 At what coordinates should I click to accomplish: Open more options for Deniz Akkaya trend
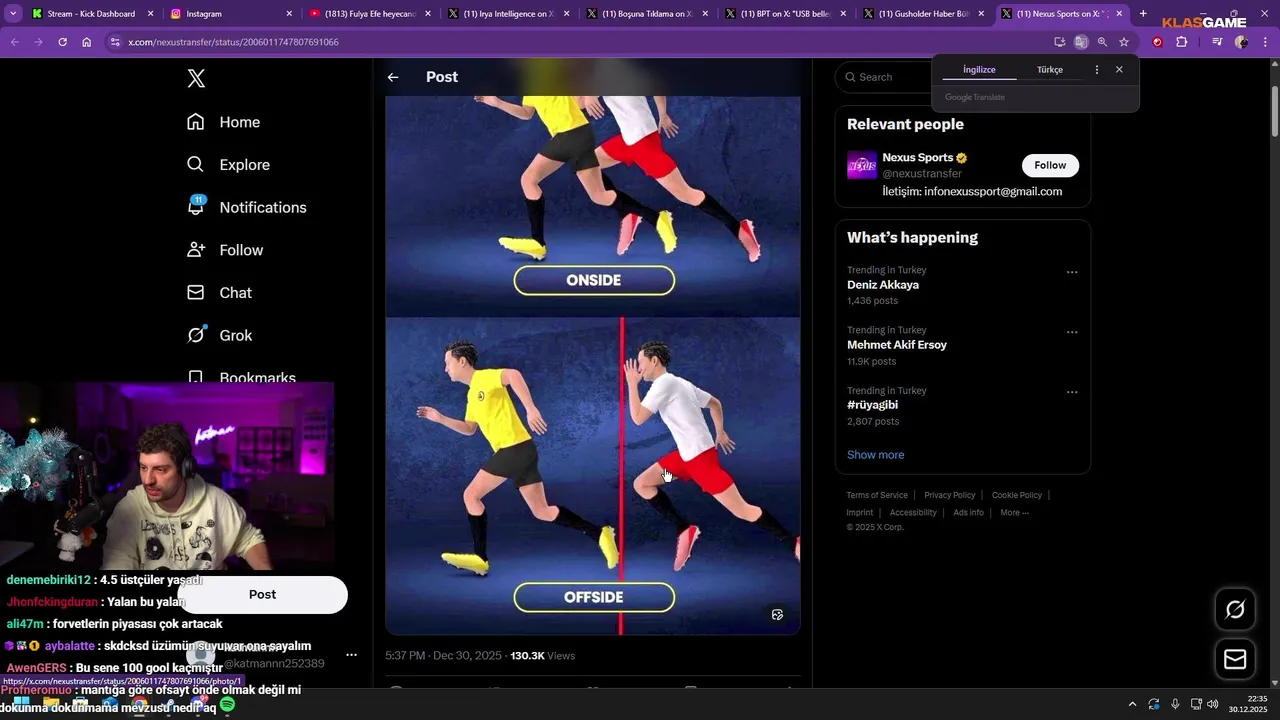coord(1072,272)
